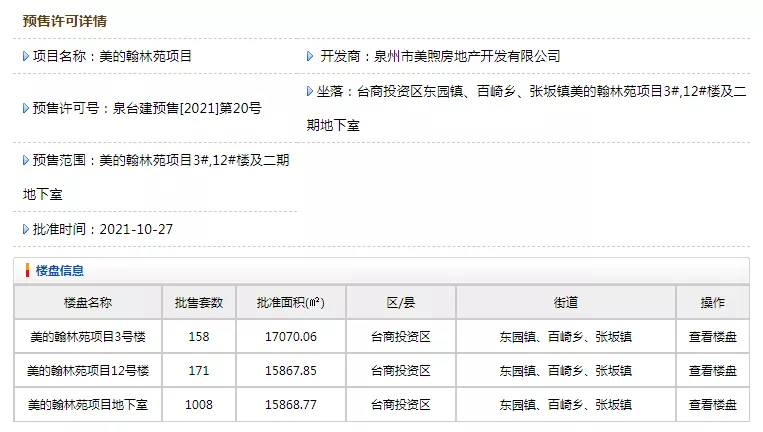Click the street cell in the 12号楼 row
Viewport: 763px width, 432px height.
pos(565,371)
